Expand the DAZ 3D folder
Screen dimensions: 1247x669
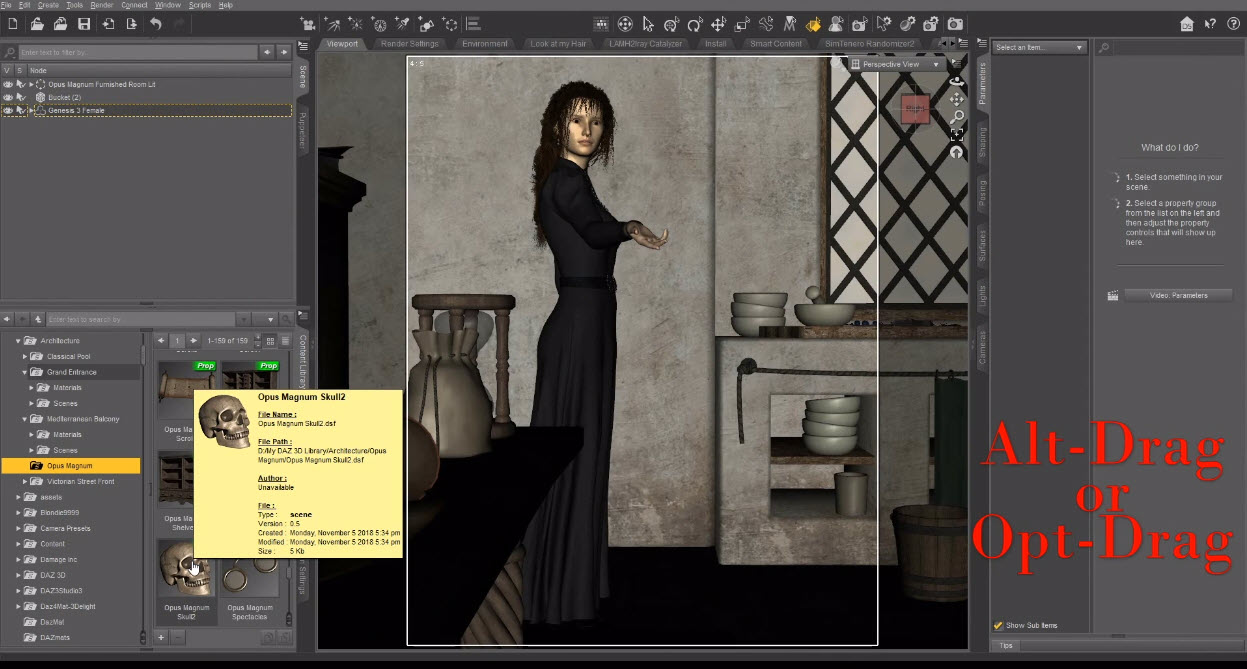pyautogui.click(x=18, y=575)
